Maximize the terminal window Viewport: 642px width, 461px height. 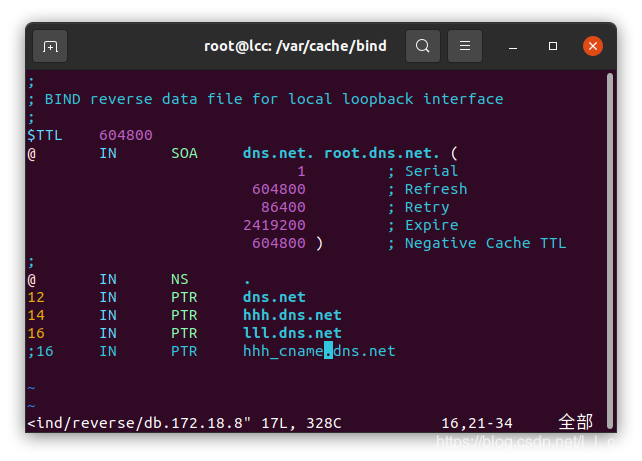[553, 46]
